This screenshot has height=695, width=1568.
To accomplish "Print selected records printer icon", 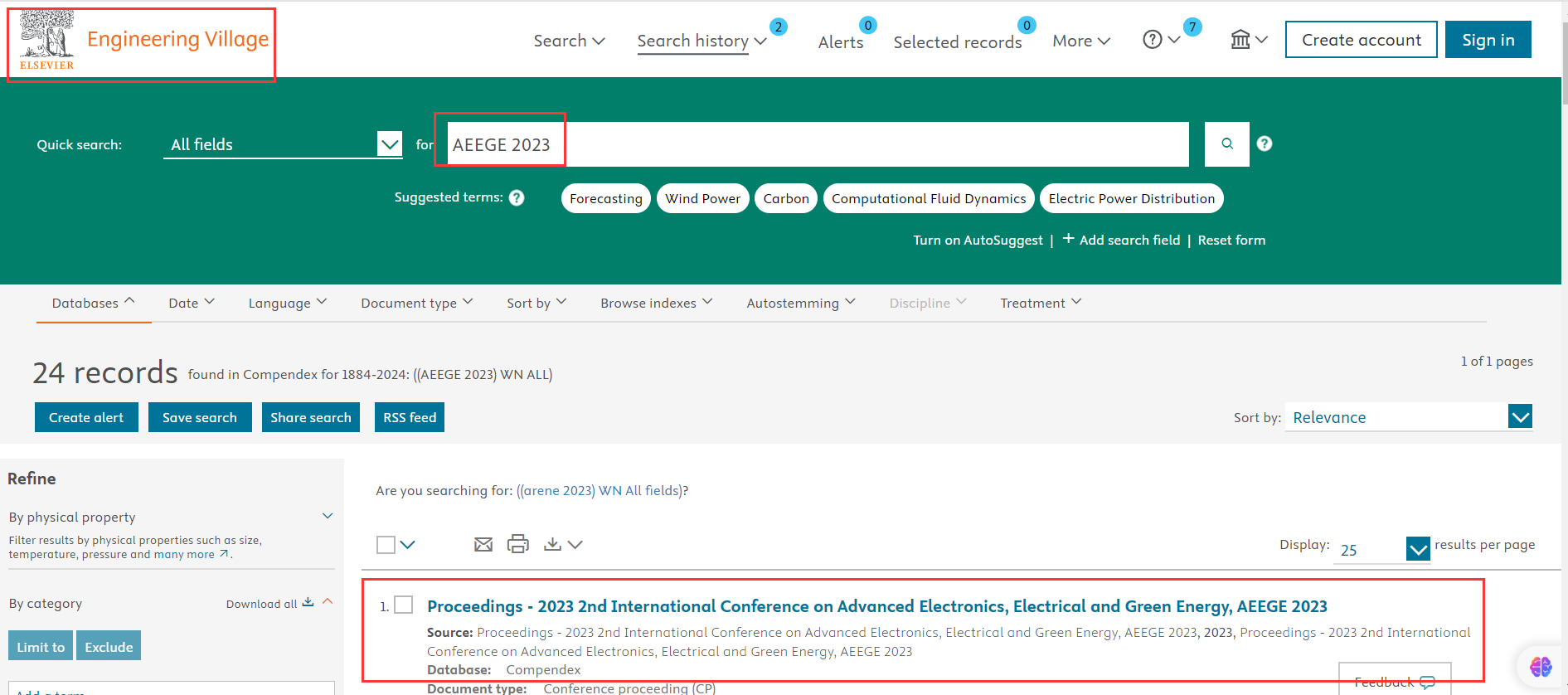I will click(518, 544).
